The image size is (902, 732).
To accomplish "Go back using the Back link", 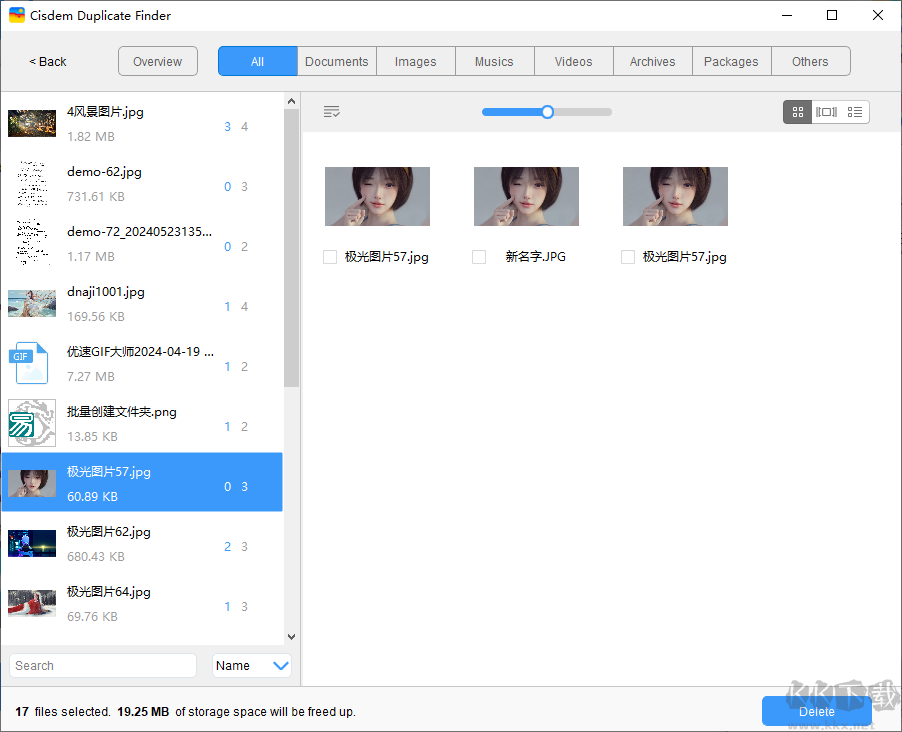I will point(47,61).
